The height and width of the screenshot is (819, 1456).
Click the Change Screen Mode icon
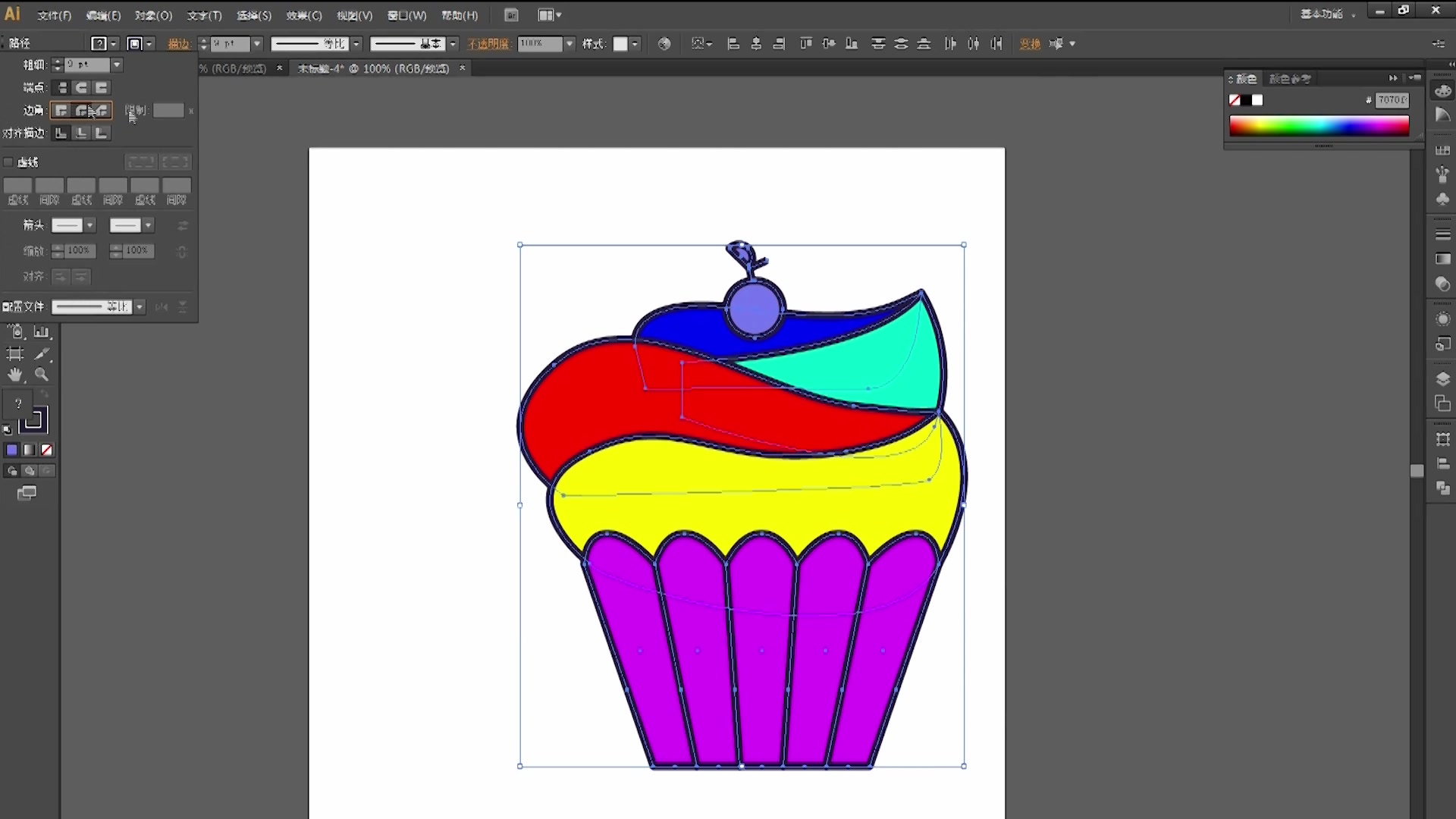tap(27, 493)
